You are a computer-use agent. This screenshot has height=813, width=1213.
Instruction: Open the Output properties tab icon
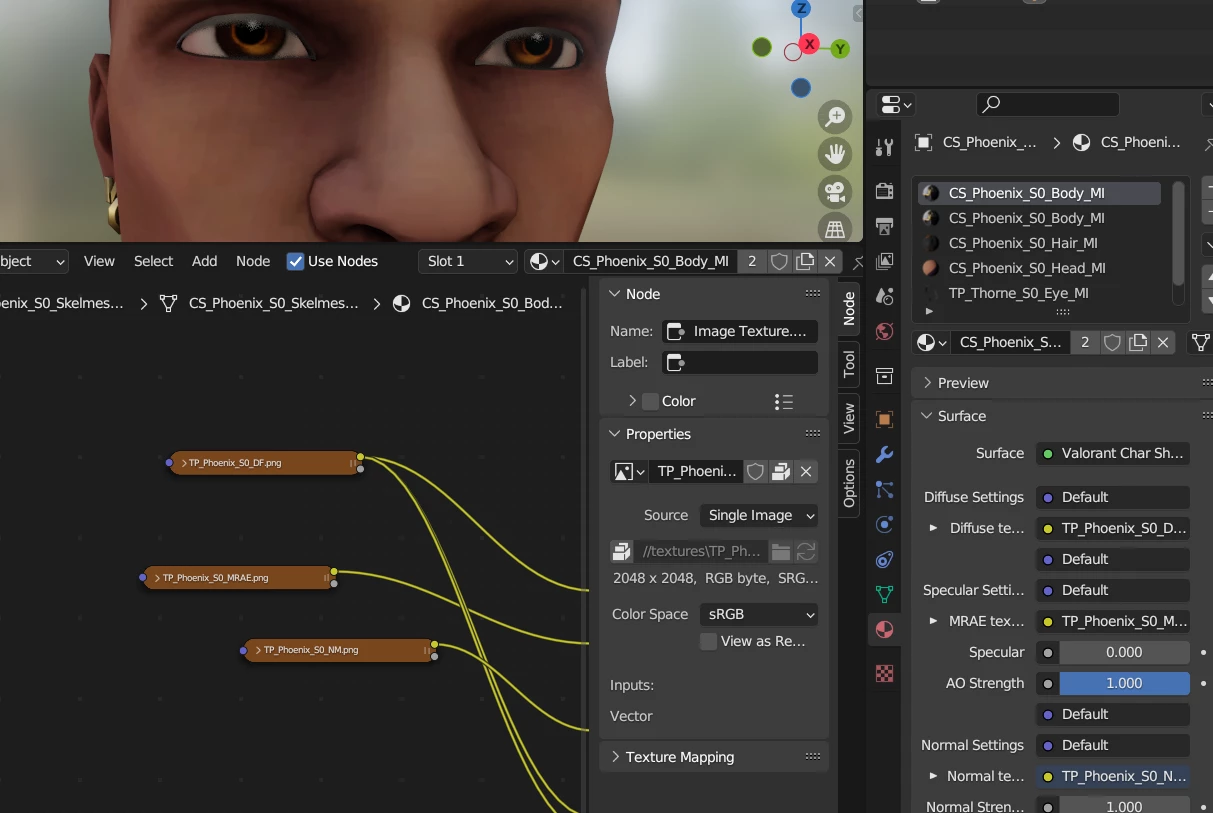pyautogui.click(x=884, y=226)
